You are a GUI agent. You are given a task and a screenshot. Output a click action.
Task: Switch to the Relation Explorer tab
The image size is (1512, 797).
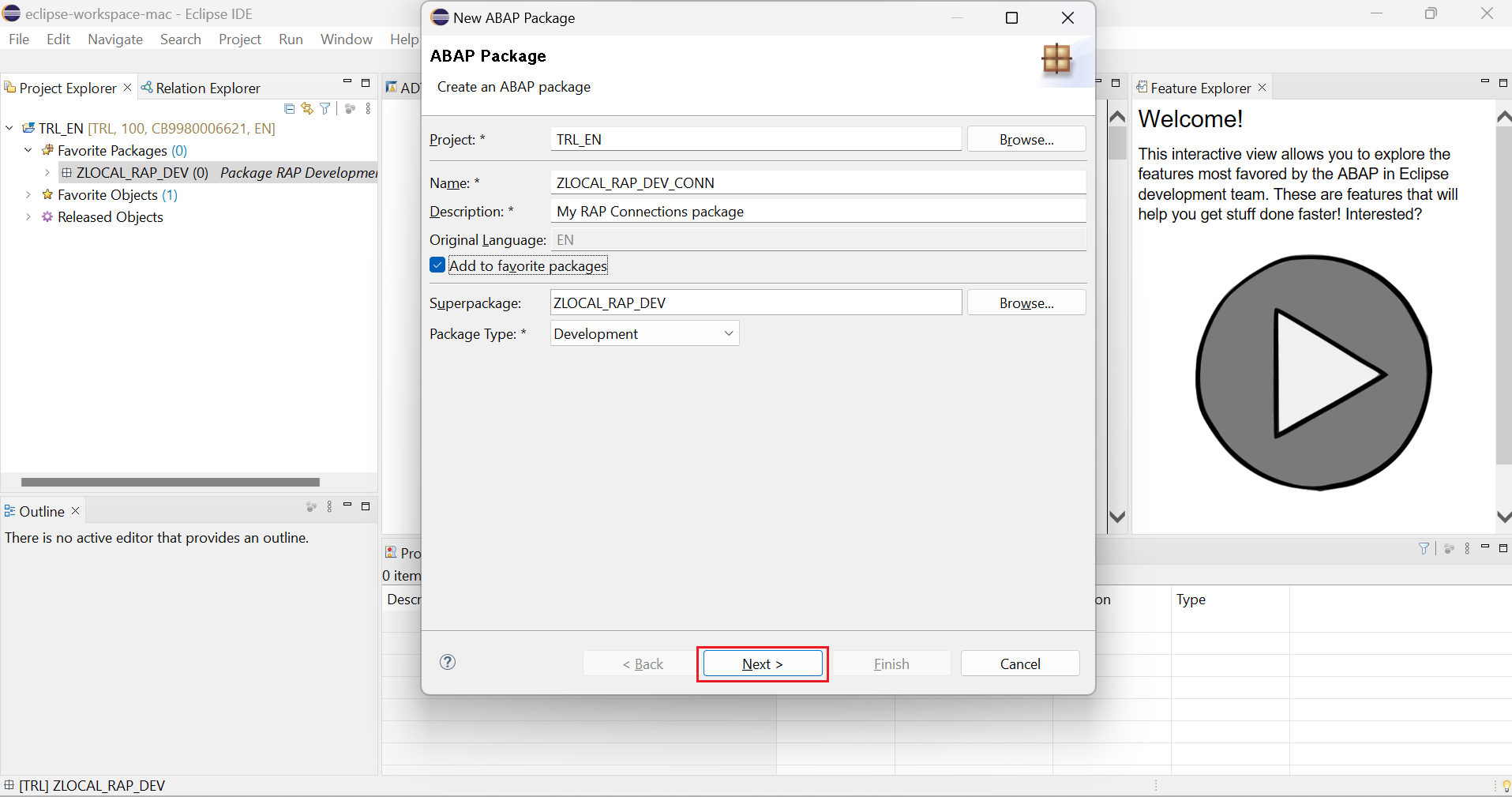click(x=201, y=88)
